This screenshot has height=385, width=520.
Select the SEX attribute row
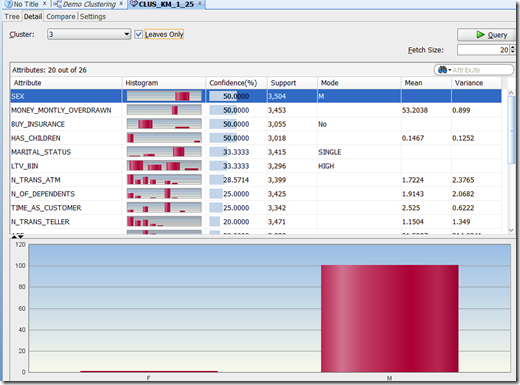click(256, 96)
